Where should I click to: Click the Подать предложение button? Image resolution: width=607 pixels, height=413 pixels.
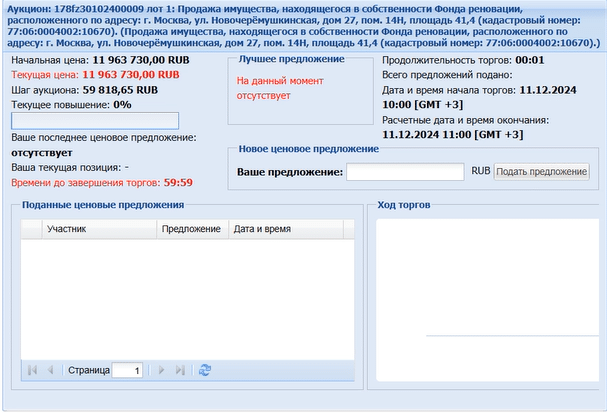tap(542, 171)
